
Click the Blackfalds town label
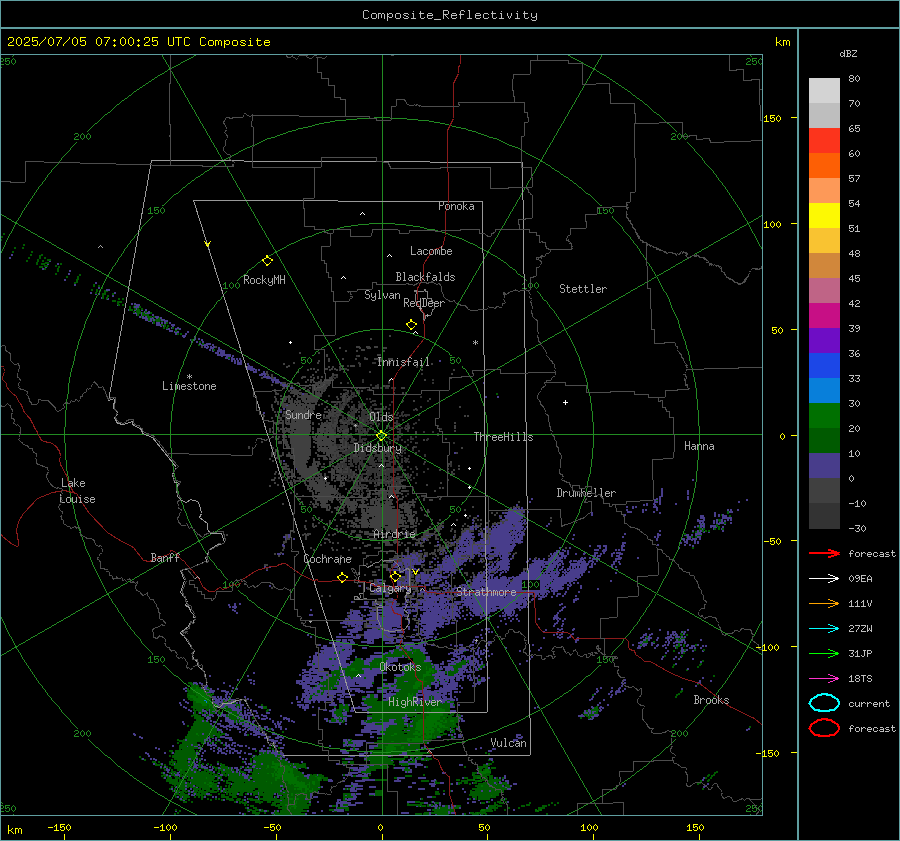pyautogui.click(x=425, y=277)
